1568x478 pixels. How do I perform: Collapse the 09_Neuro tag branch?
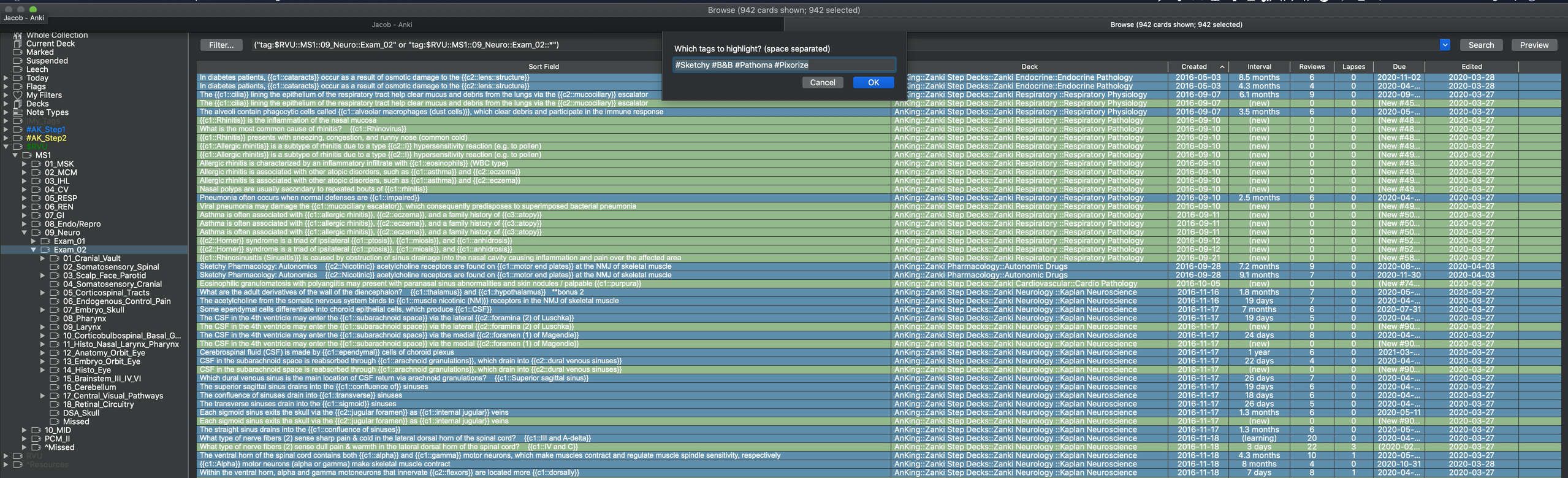pyautogui.click(x=25, y=233)
